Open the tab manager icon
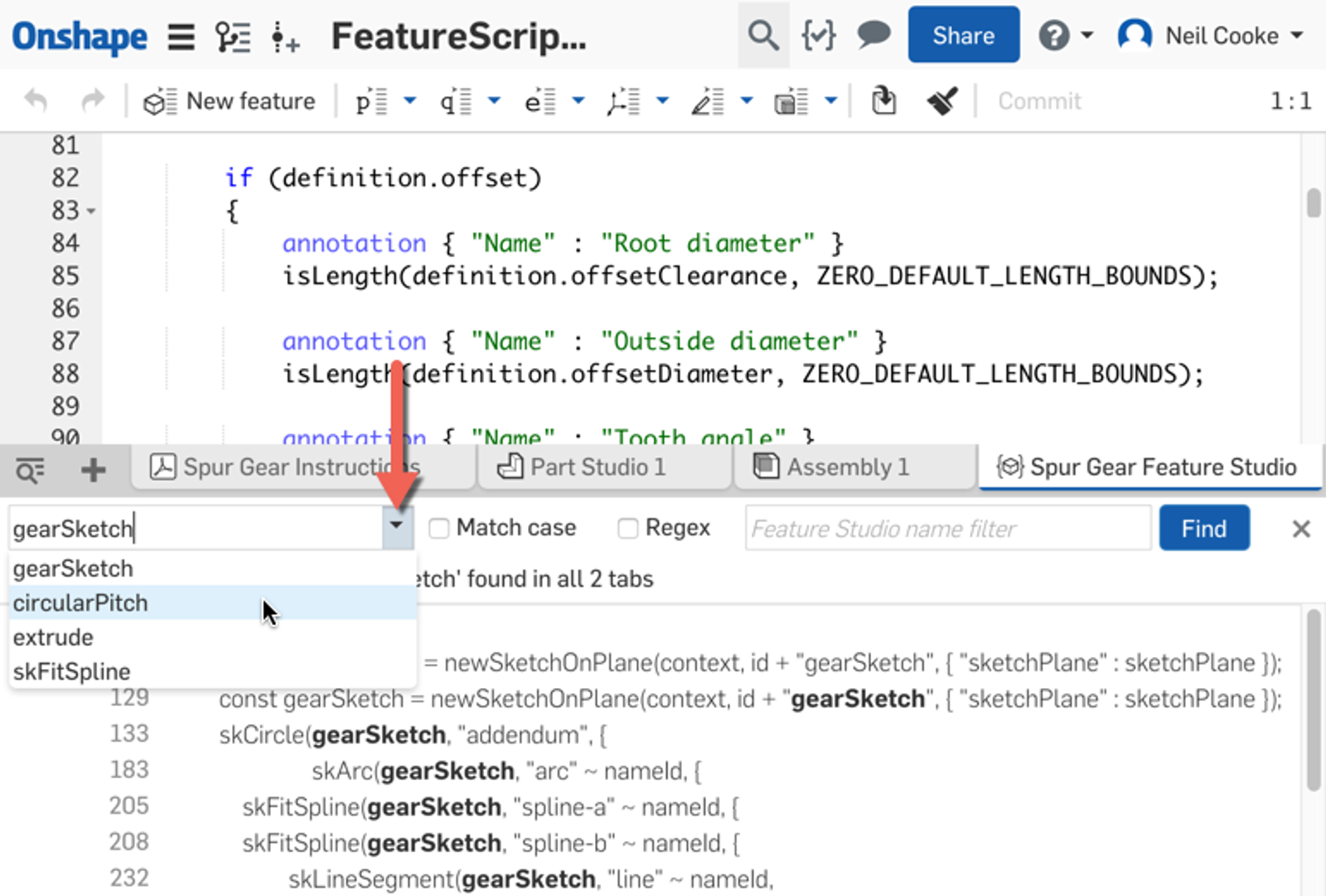Viewport: 1326px width, 896px height. click(31, 470)
